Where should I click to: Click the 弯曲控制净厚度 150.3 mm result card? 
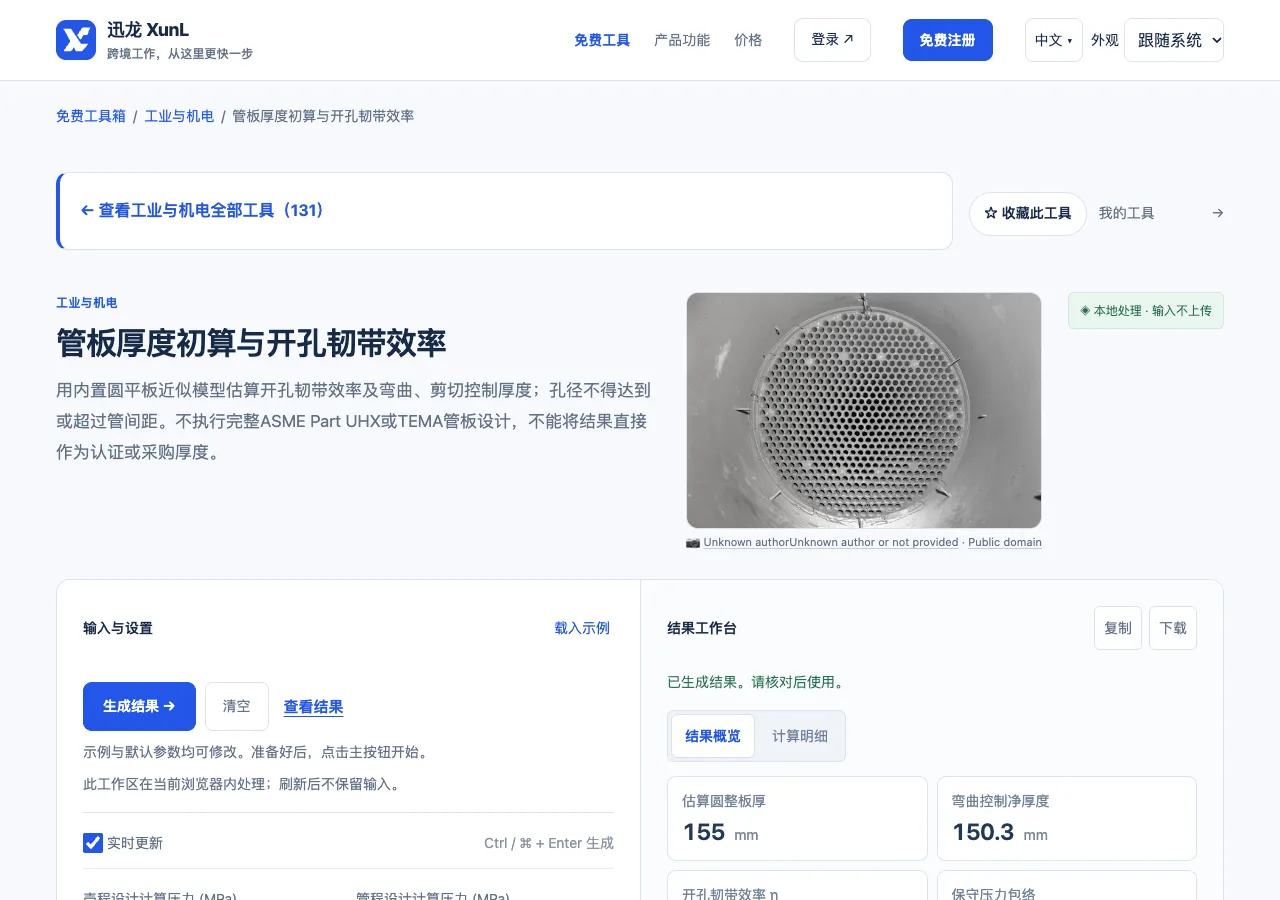[1067, 818]
